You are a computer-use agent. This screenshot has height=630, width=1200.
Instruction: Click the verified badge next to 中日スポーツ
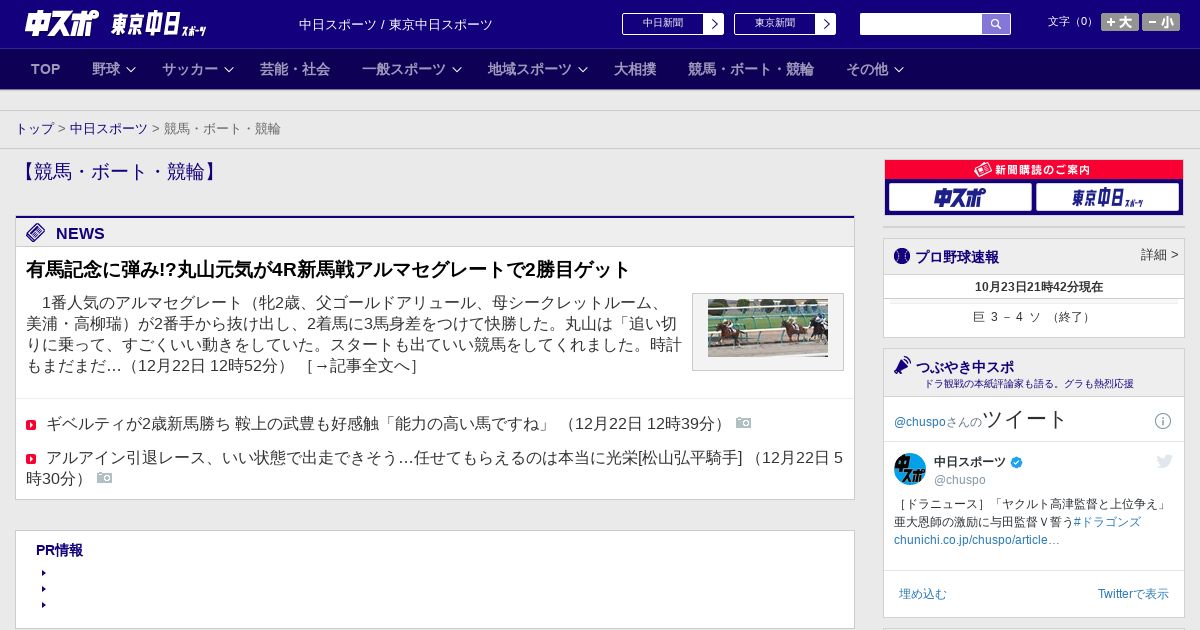click(1017, 462)
